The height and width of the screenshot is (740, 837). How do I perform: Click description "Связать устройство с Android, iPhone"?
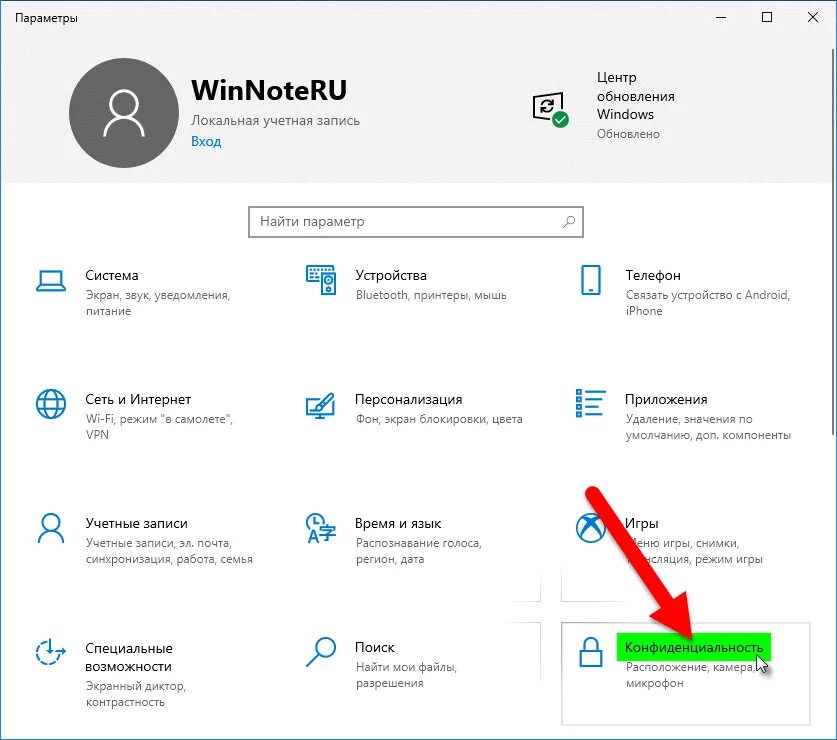click(707, 303)
